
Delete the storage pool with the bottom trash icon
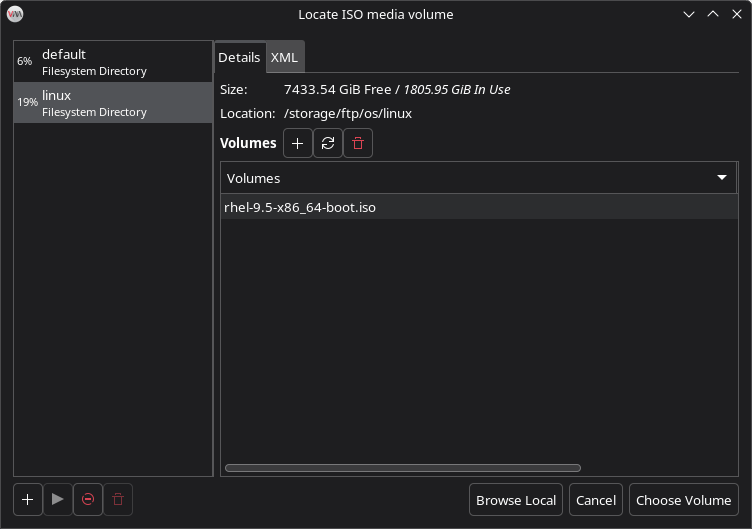click(118, 499)
